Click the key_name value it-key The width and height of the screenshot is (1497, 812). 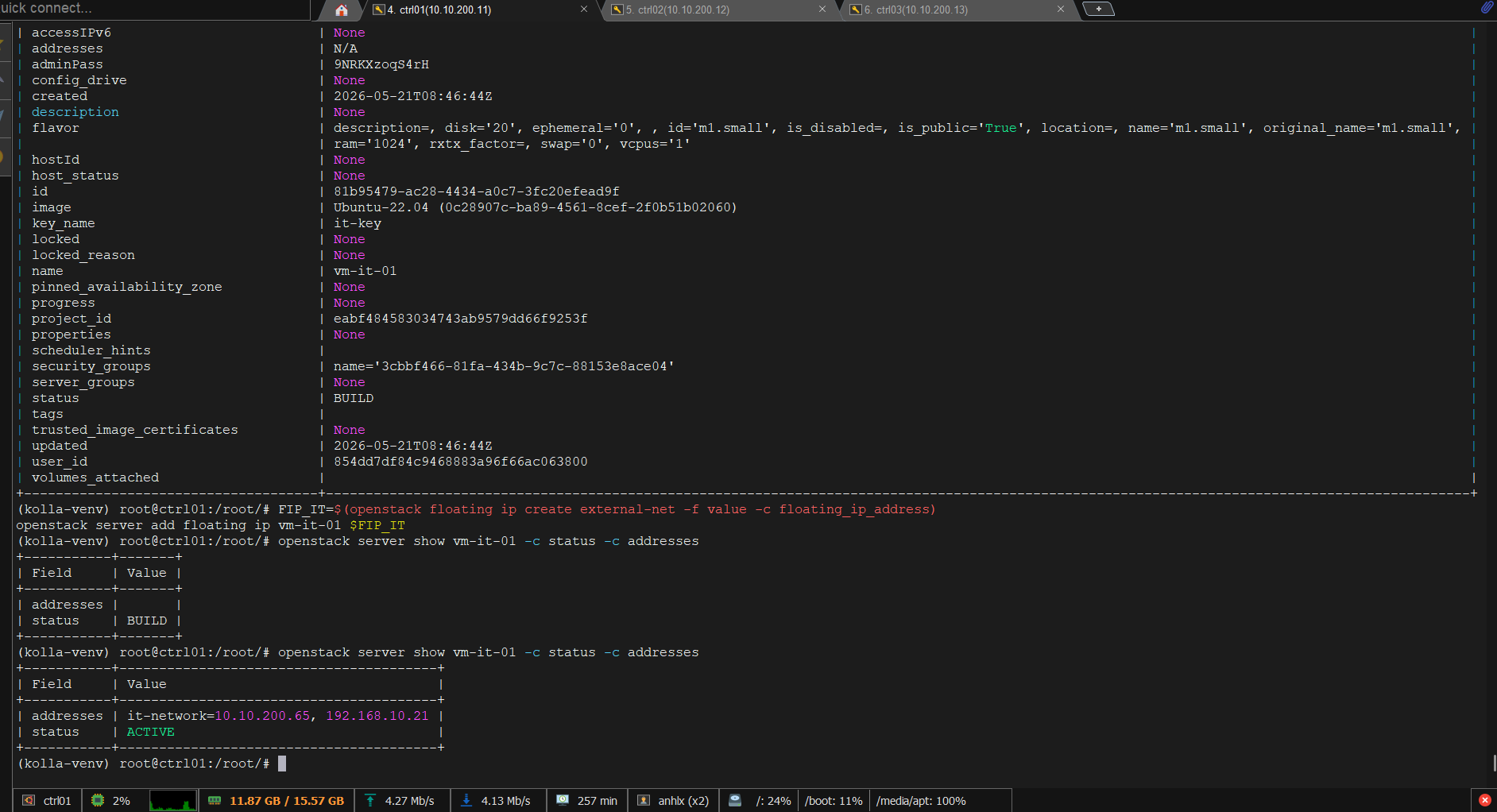[x=358, y=223]
